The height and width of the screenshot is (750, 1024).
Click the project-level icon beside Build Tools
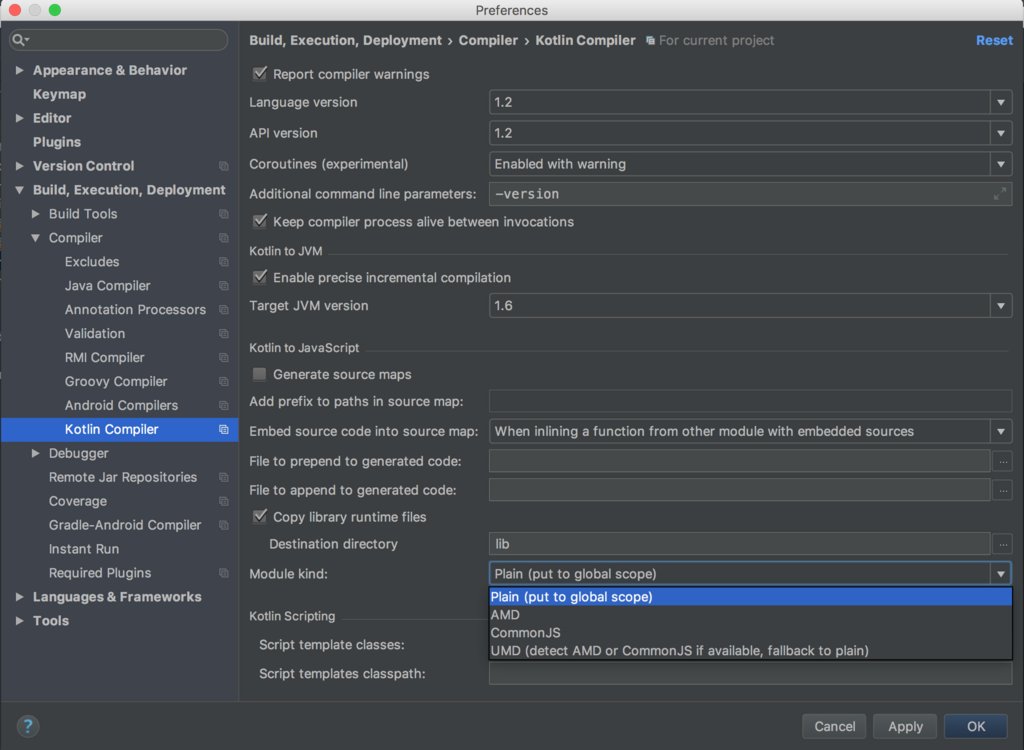click(223, 214)
